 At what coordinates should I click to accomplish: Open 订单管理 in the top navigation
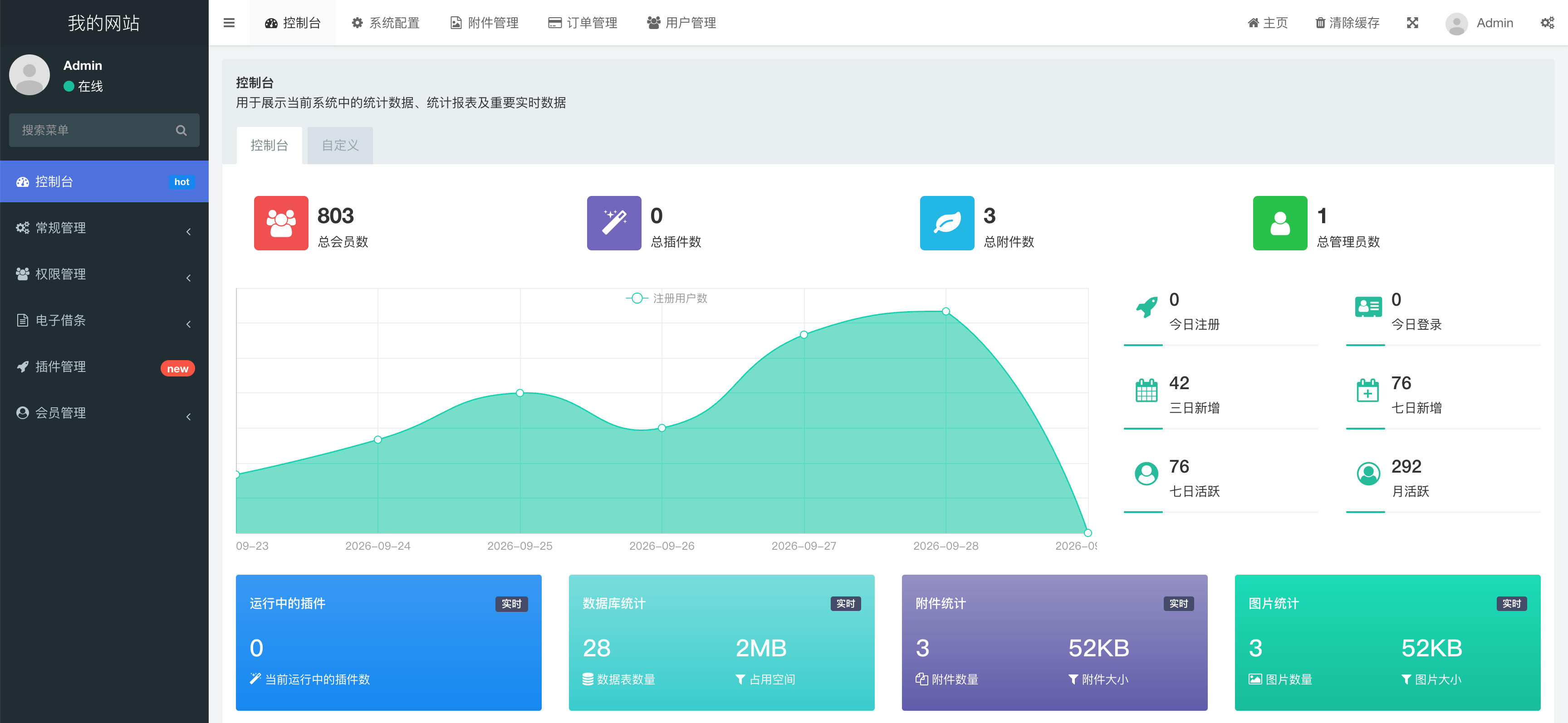coord(583,23)
